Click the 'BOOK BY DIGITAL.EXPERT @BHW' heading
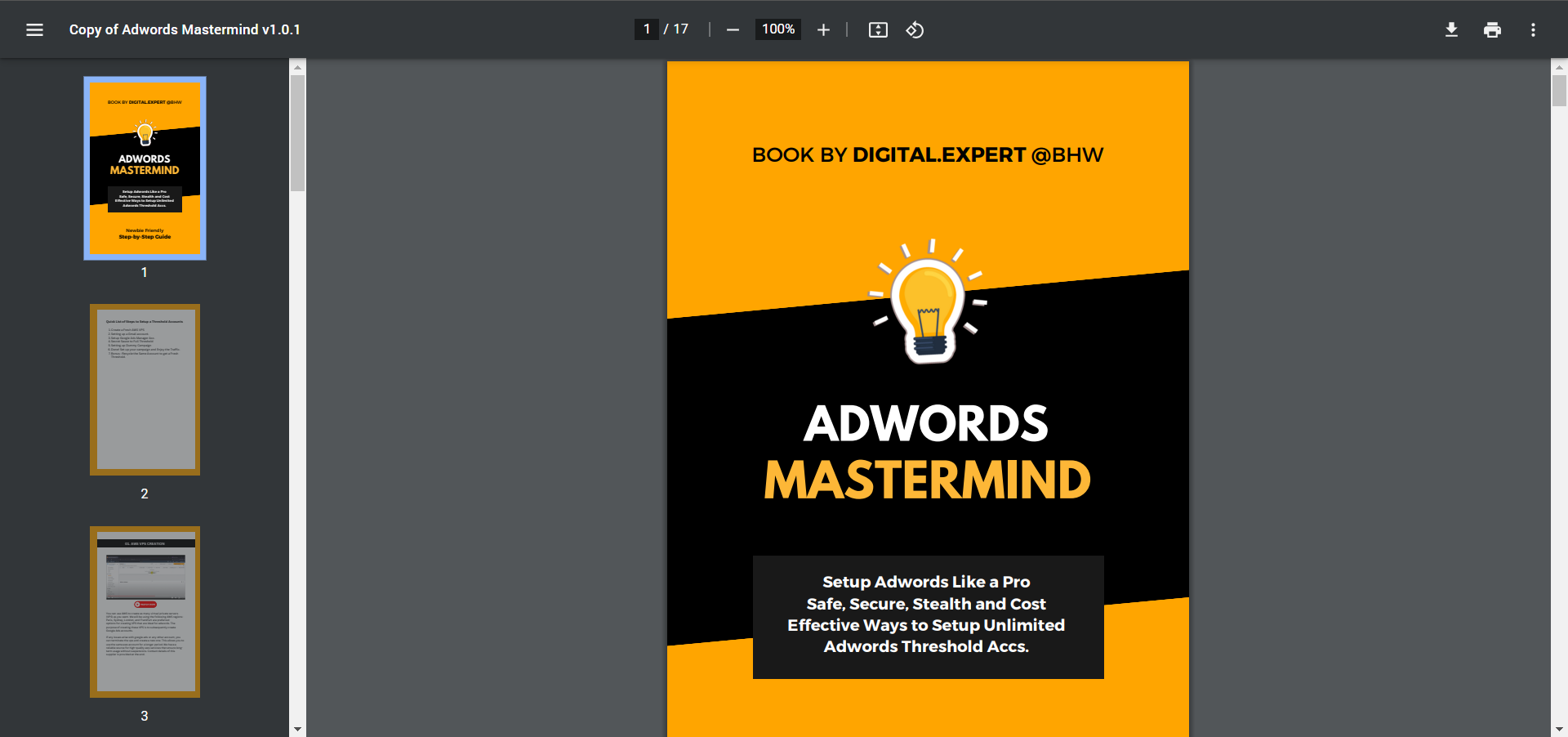 pos(928,155)
